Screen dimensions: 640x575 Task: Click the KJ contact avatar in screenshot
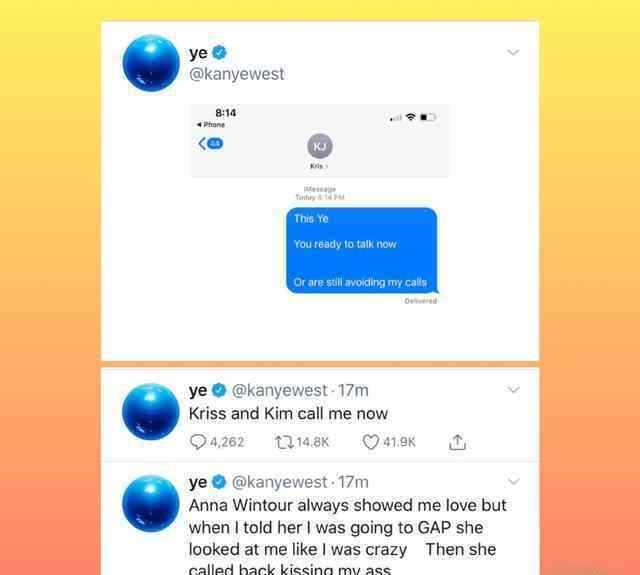pos(320,146)
